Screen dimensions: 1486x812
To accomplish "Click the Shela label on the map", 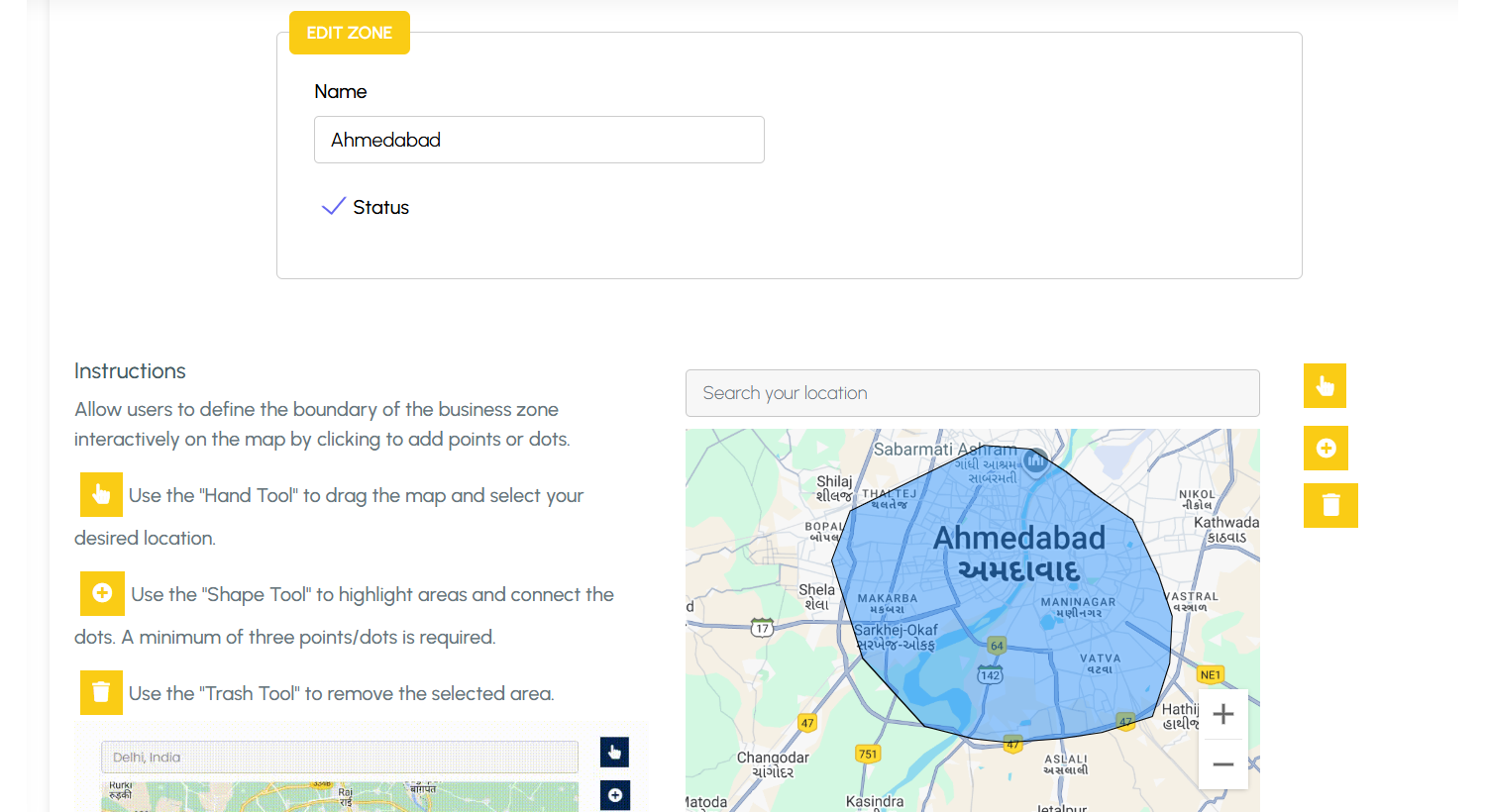I will [817, 596].
